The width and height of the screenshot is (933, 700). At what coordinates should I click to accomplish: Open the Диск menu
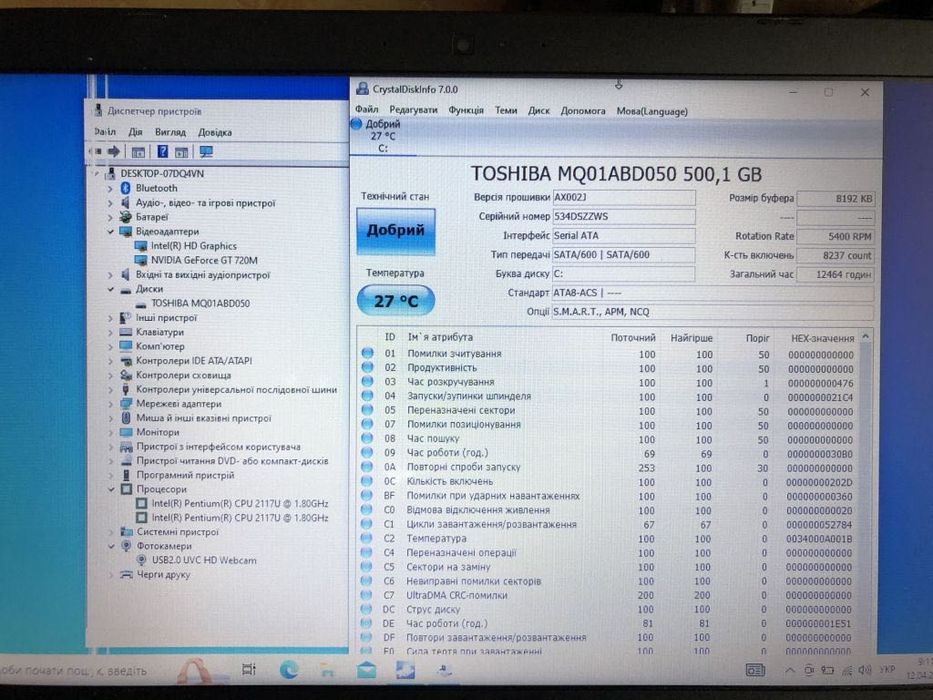[538, 111]
